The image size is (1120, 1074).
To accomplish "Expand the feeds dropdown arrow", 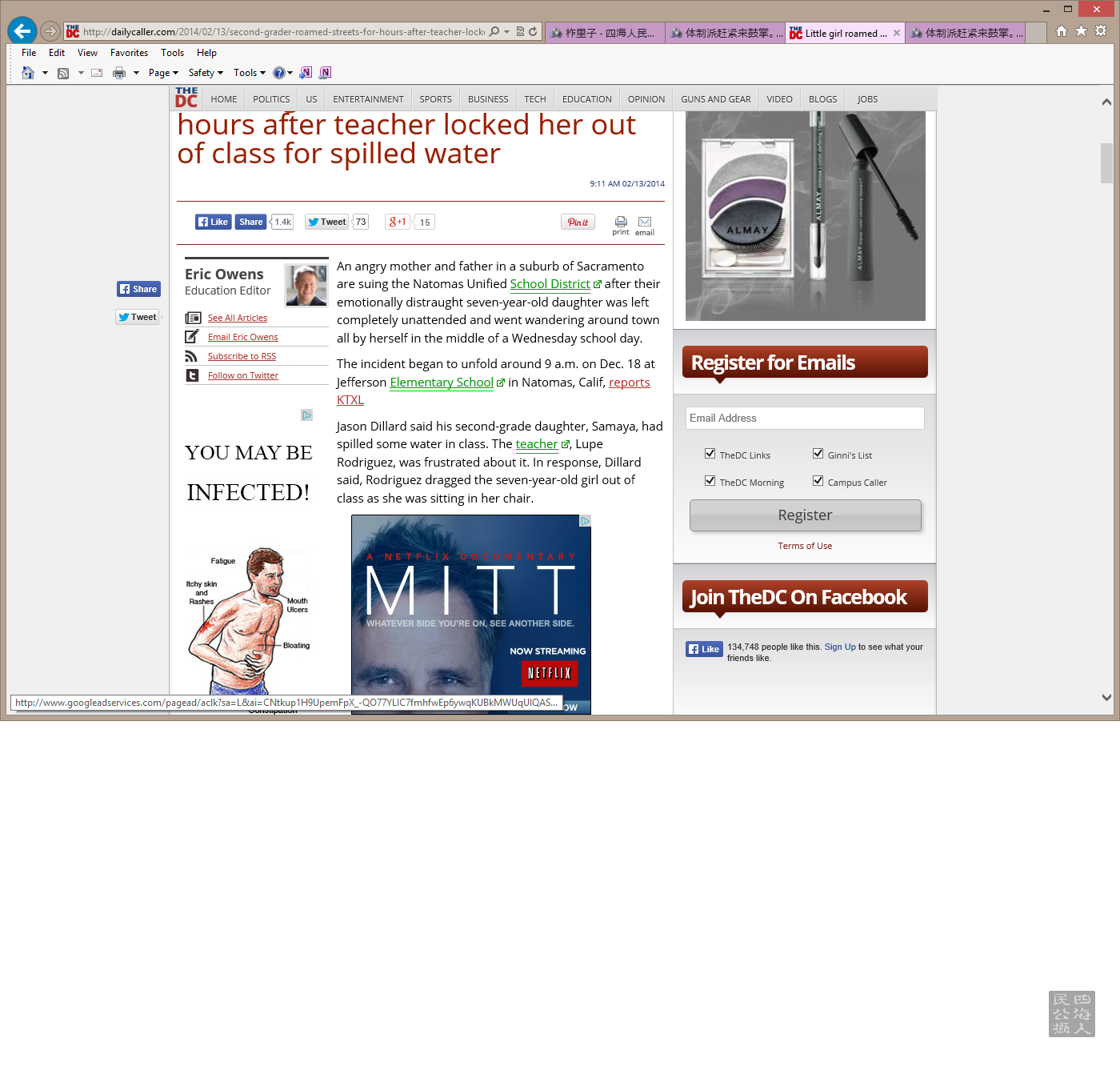I will 81,73.
